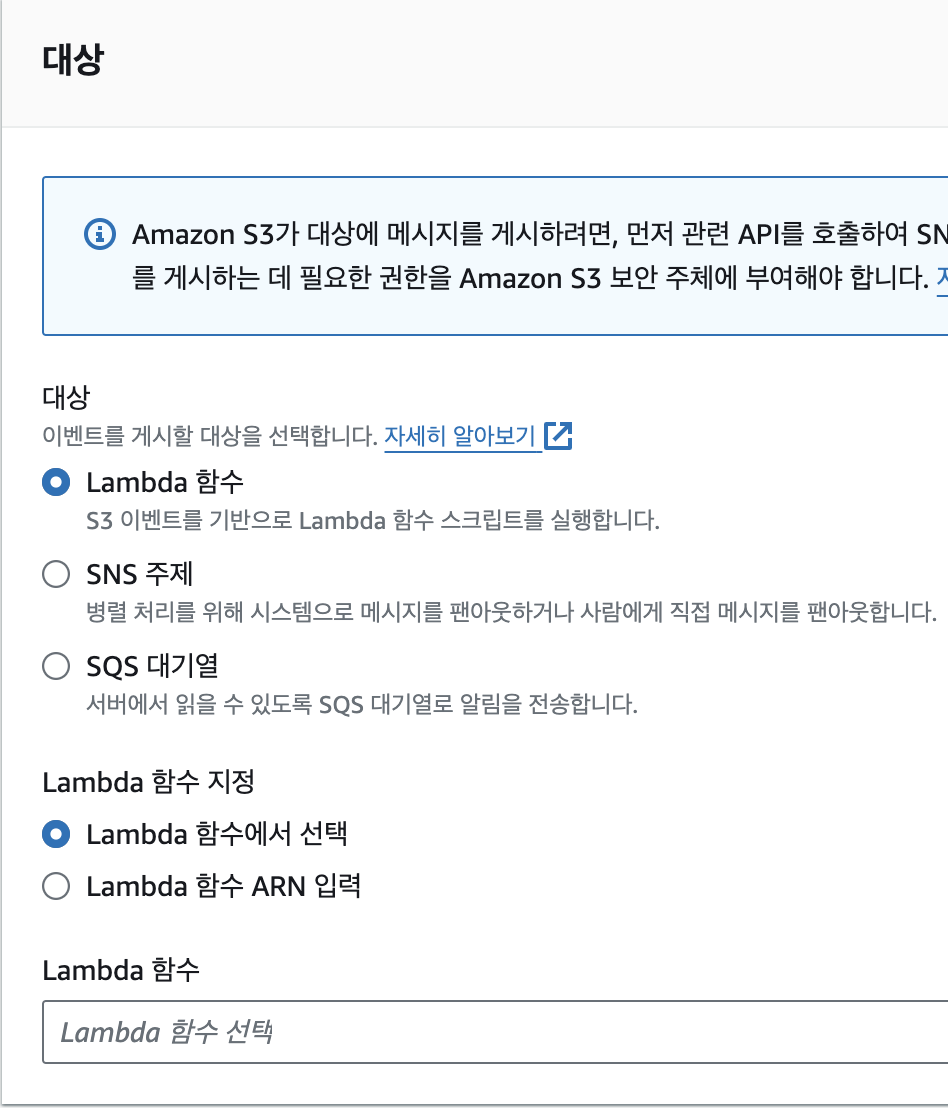Click the external link icon beside 자세히 알아보기

[x=558, y=436]
